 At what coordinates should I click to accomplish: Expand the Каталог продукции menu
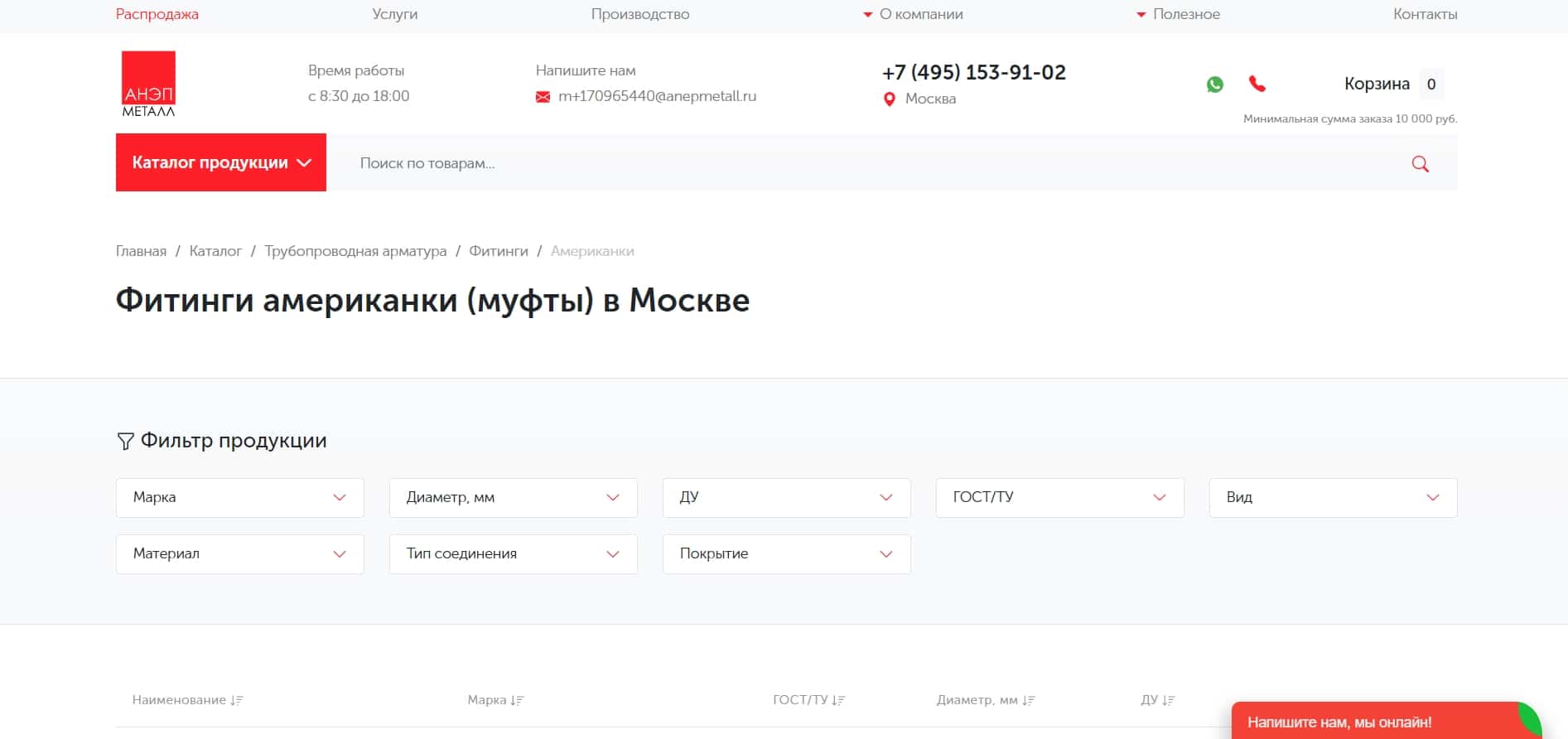click(x=221, y=162)
